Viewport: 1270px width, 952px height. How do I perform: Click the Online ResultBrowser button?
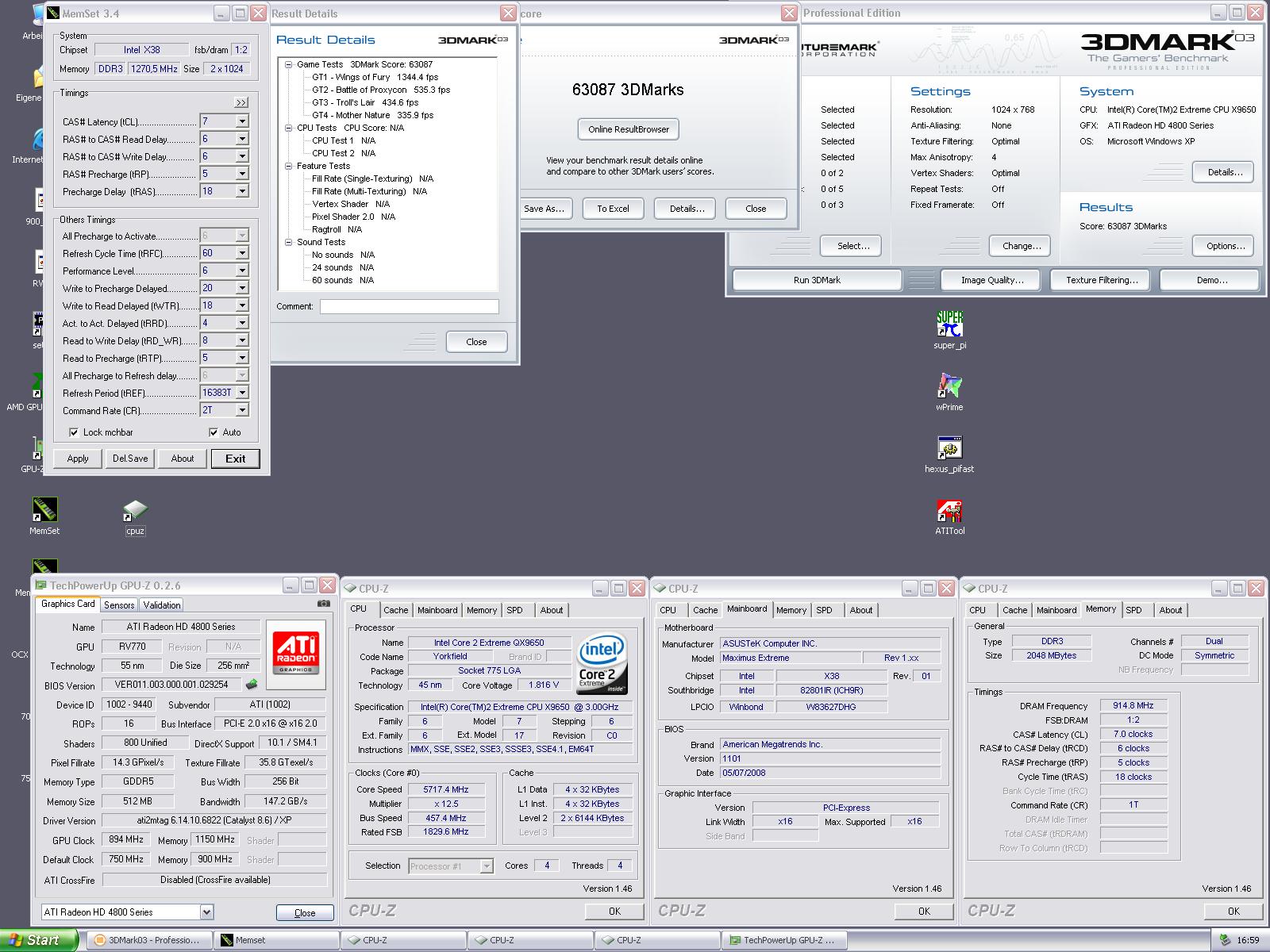pos(628,129)
